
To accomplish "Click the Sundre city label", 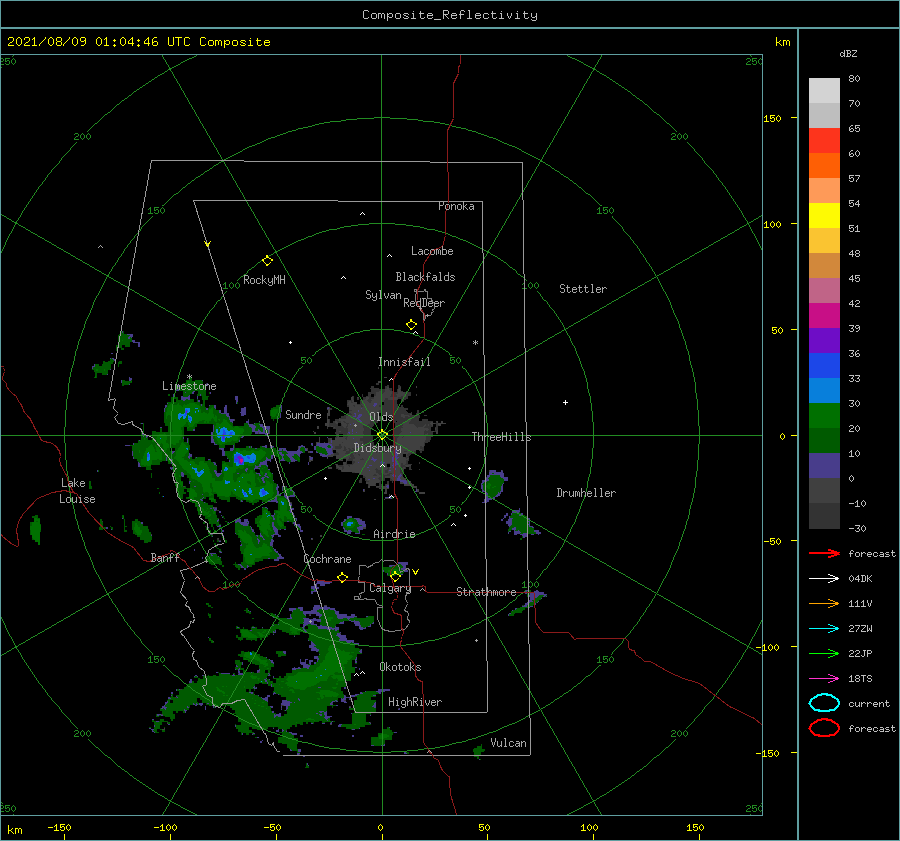I will (303, 415).
